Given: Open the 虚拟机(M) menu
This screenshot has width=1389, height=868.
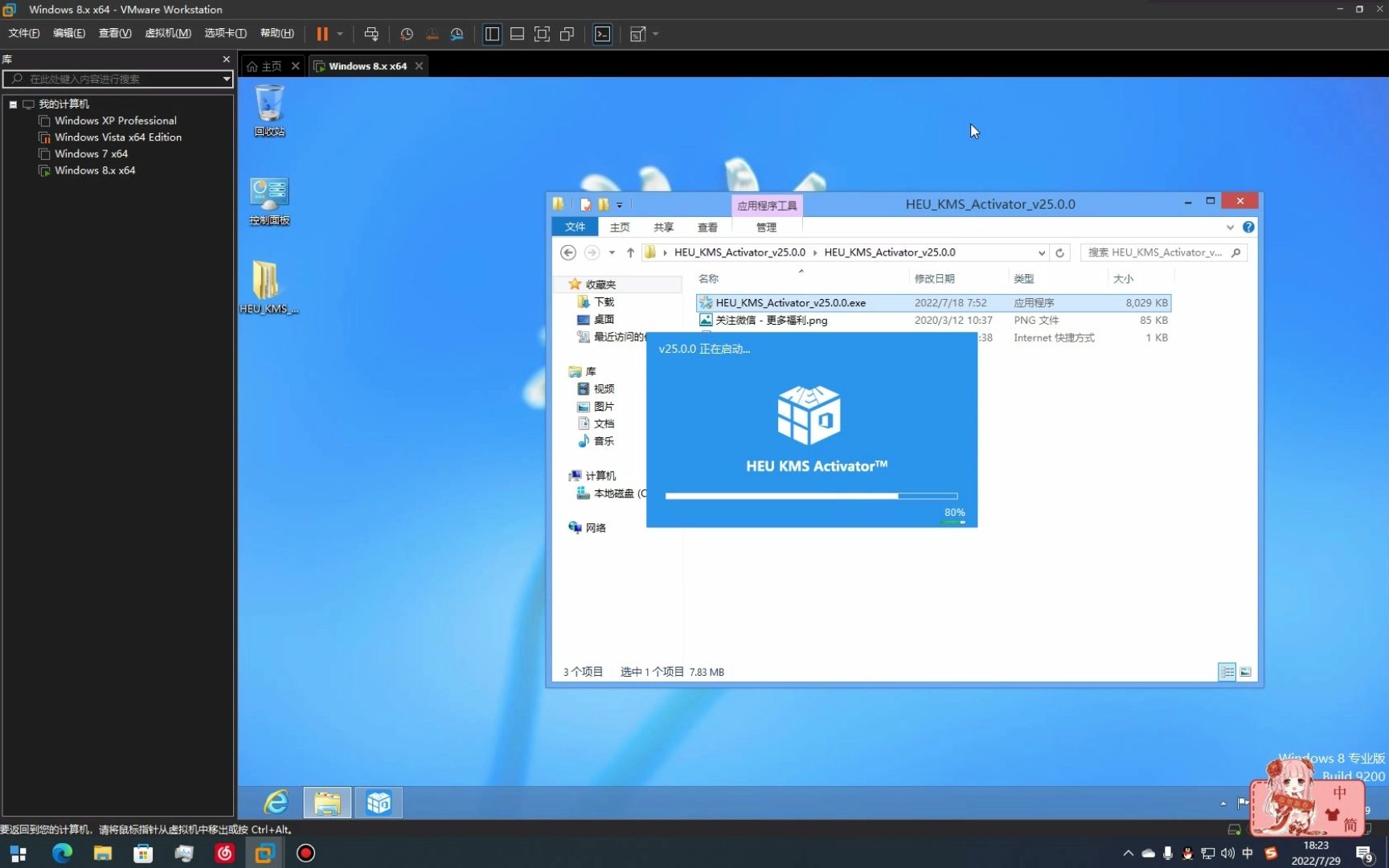Looking at the screenshot, I should [x=168, y=33].
